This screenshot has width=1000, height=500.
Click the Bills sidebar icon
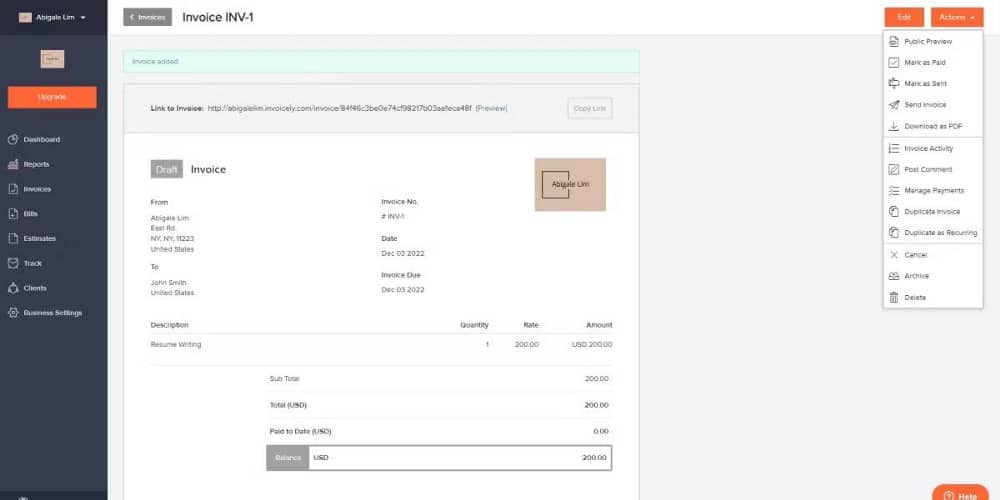[x=14, y=214]
